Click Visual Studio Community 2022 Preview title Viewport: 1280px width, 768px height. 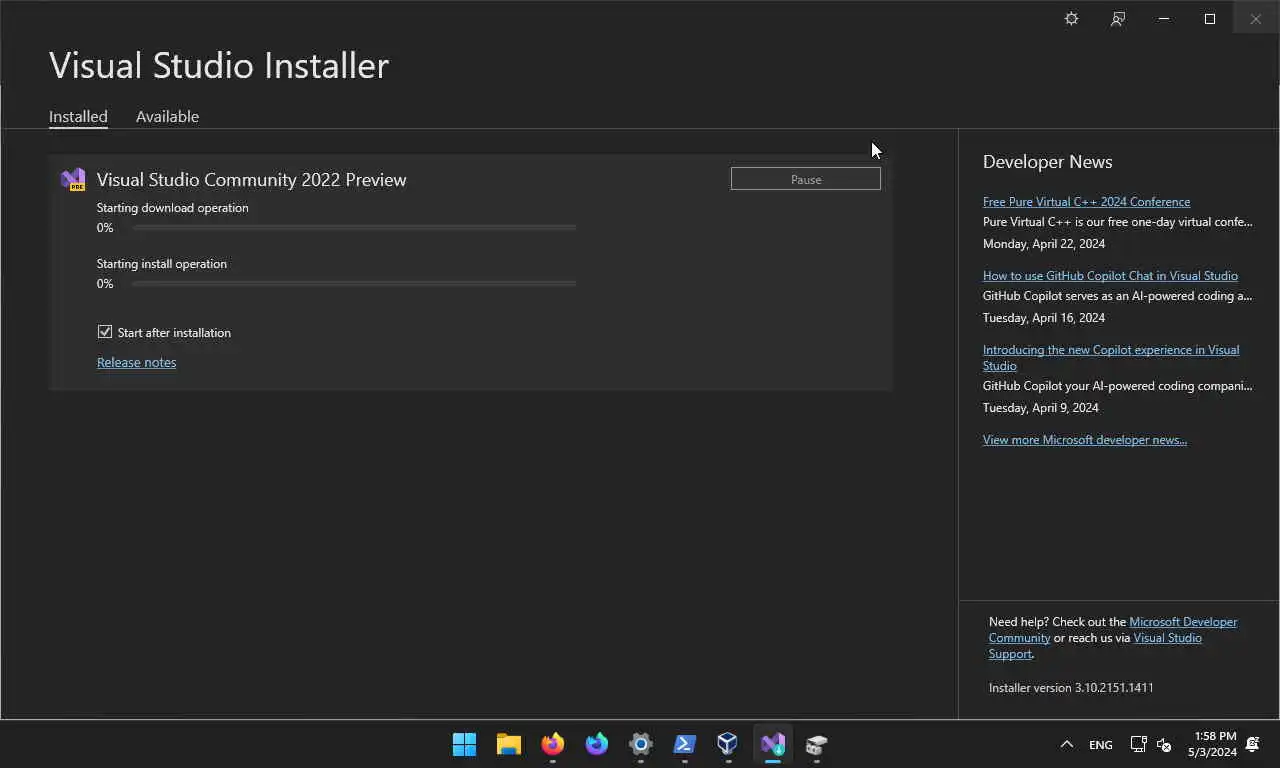251,180
